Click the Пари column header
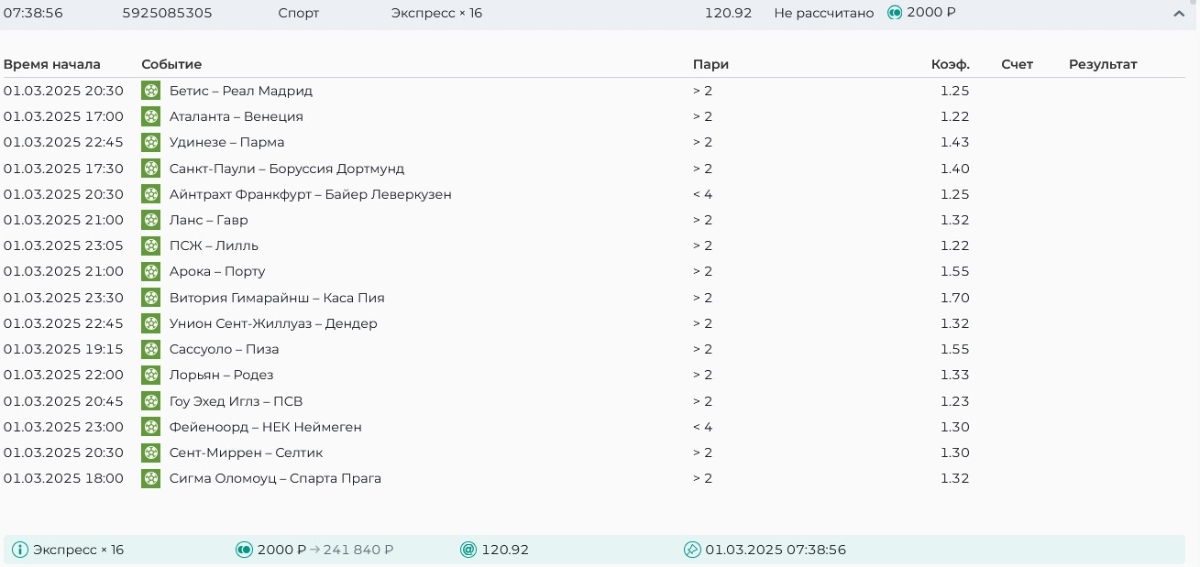 [711, 64]
